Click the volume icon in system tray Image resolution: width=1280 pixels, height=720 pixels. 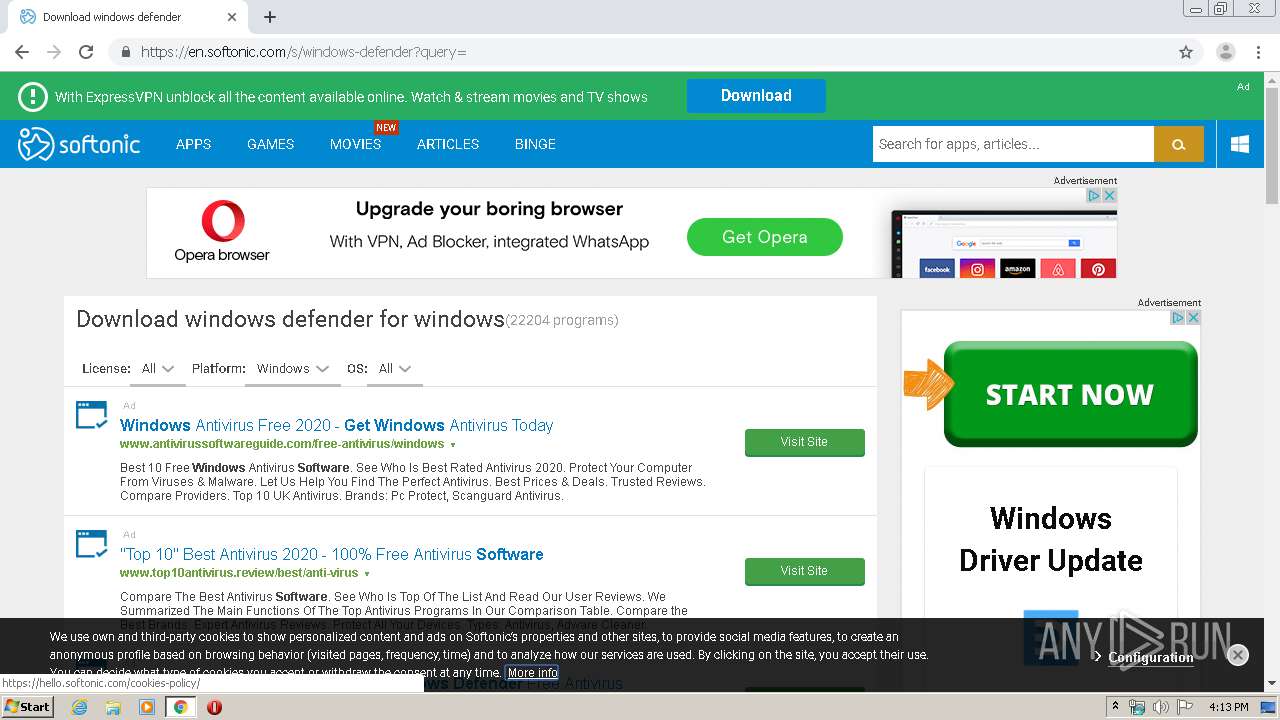click(1161, 707)
